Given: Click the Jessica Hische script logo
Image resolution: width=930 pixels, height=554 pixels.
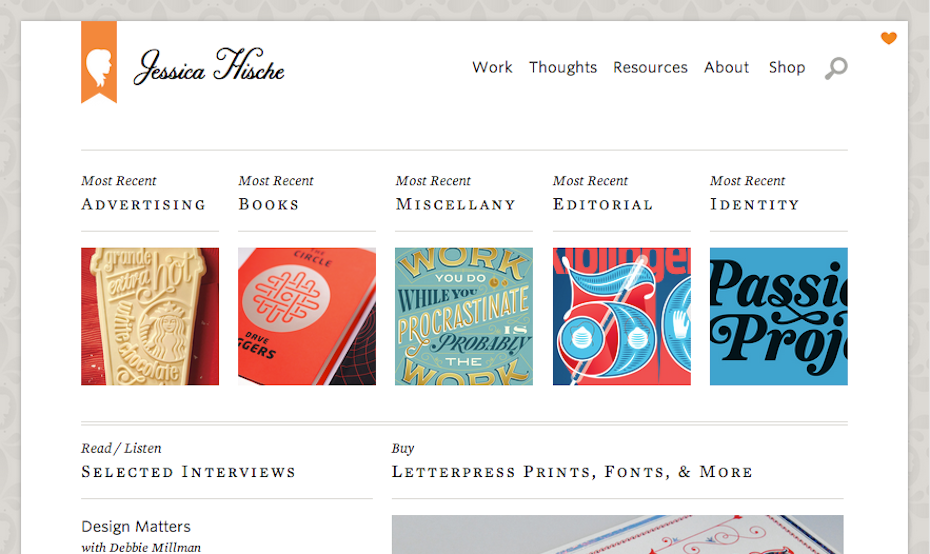Looking at the screenshot, I should tap(209, 66).
